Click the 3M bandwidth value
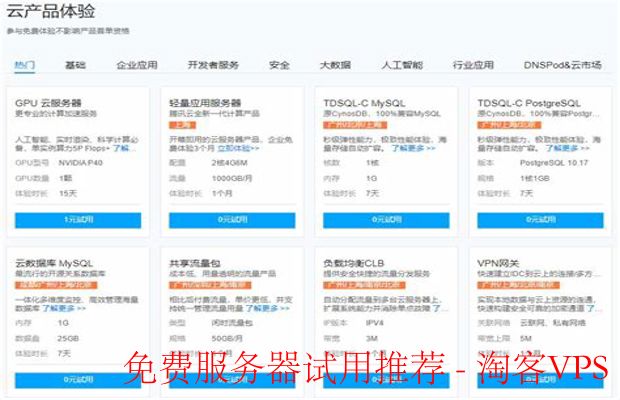 point(372,338)
